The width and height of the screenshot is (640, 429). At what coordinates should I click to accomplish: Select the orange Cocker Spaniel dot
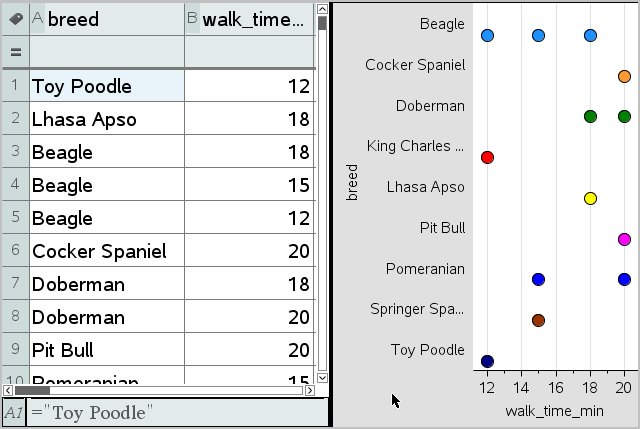(x=624, y=76)
